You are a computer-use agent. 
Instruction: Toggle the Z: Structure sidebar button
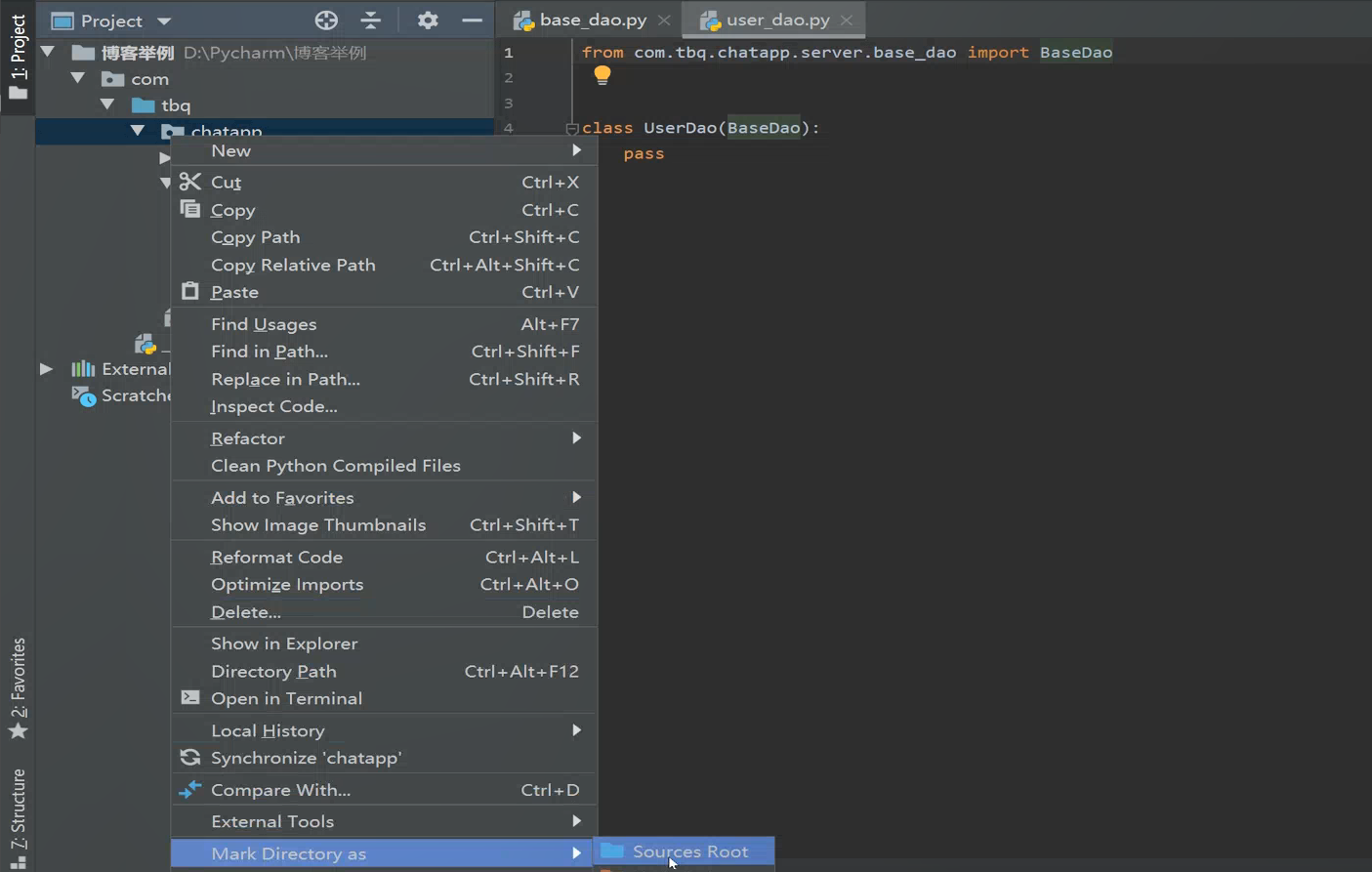pyautogui.click(x=17, y=816)
